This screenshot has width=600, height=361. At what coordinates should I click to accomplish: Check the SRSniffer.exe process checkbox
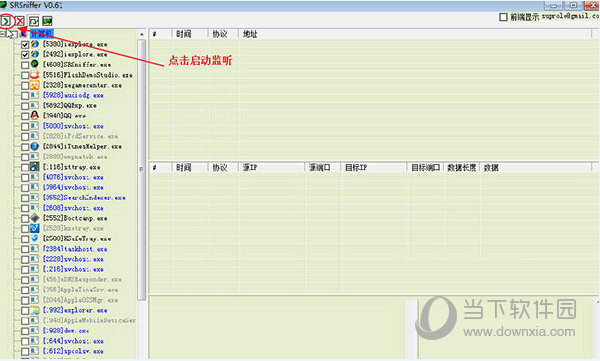25,65
